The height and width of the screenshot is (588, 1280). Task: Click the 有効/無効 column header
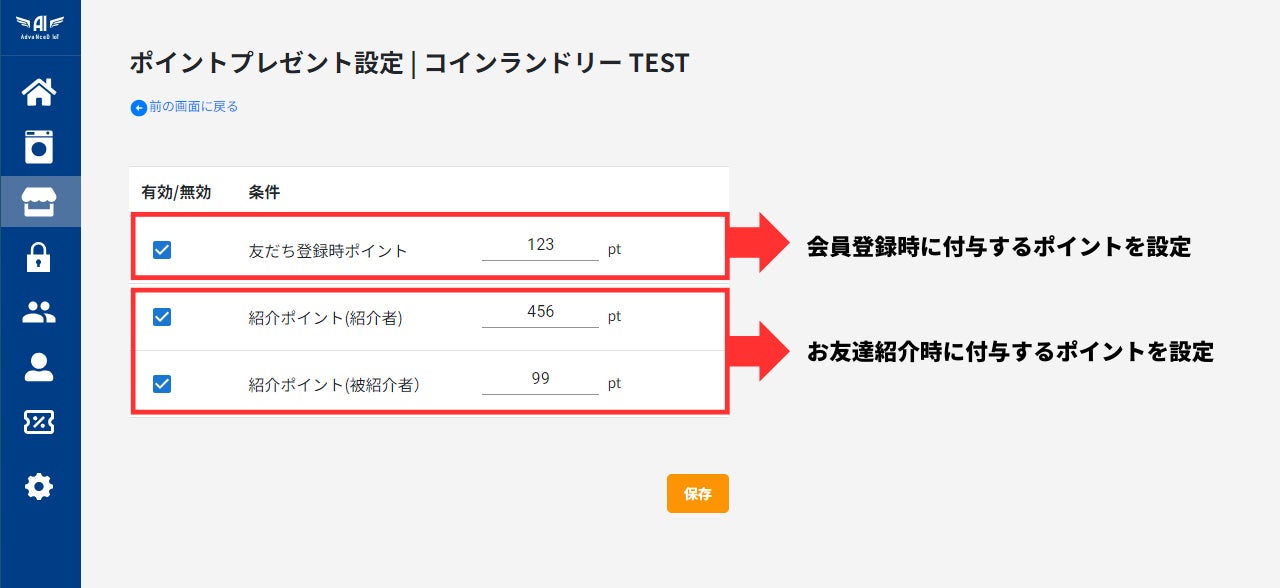(x=176, y=193)
